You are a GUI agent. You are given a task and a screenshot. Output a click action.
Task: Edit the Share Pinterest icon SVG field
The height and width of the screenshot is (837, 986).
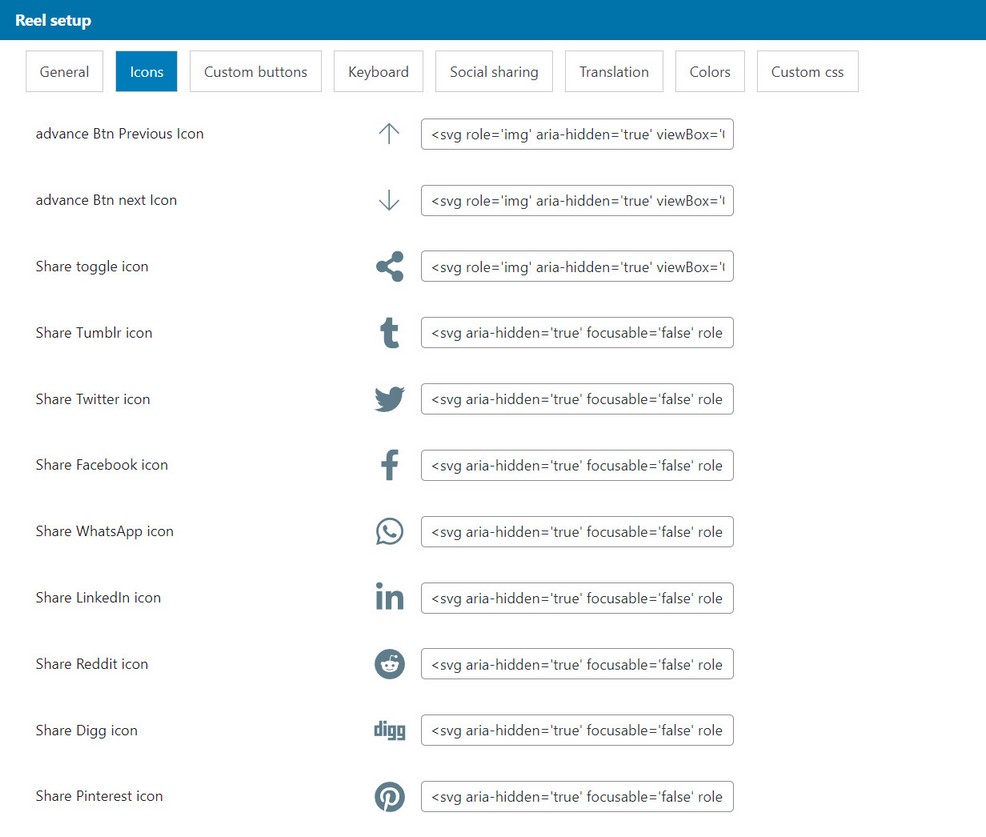coord(577,797)
